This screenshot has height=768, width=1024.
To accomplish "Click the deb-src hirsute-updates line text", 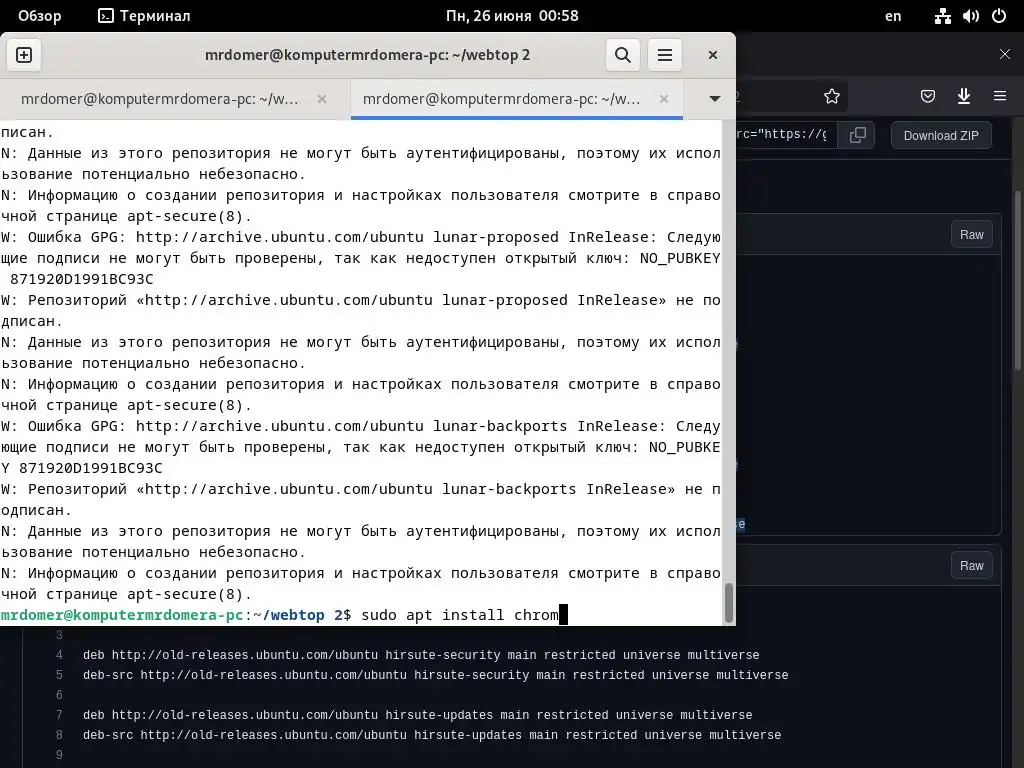I will tap(432, 735).
